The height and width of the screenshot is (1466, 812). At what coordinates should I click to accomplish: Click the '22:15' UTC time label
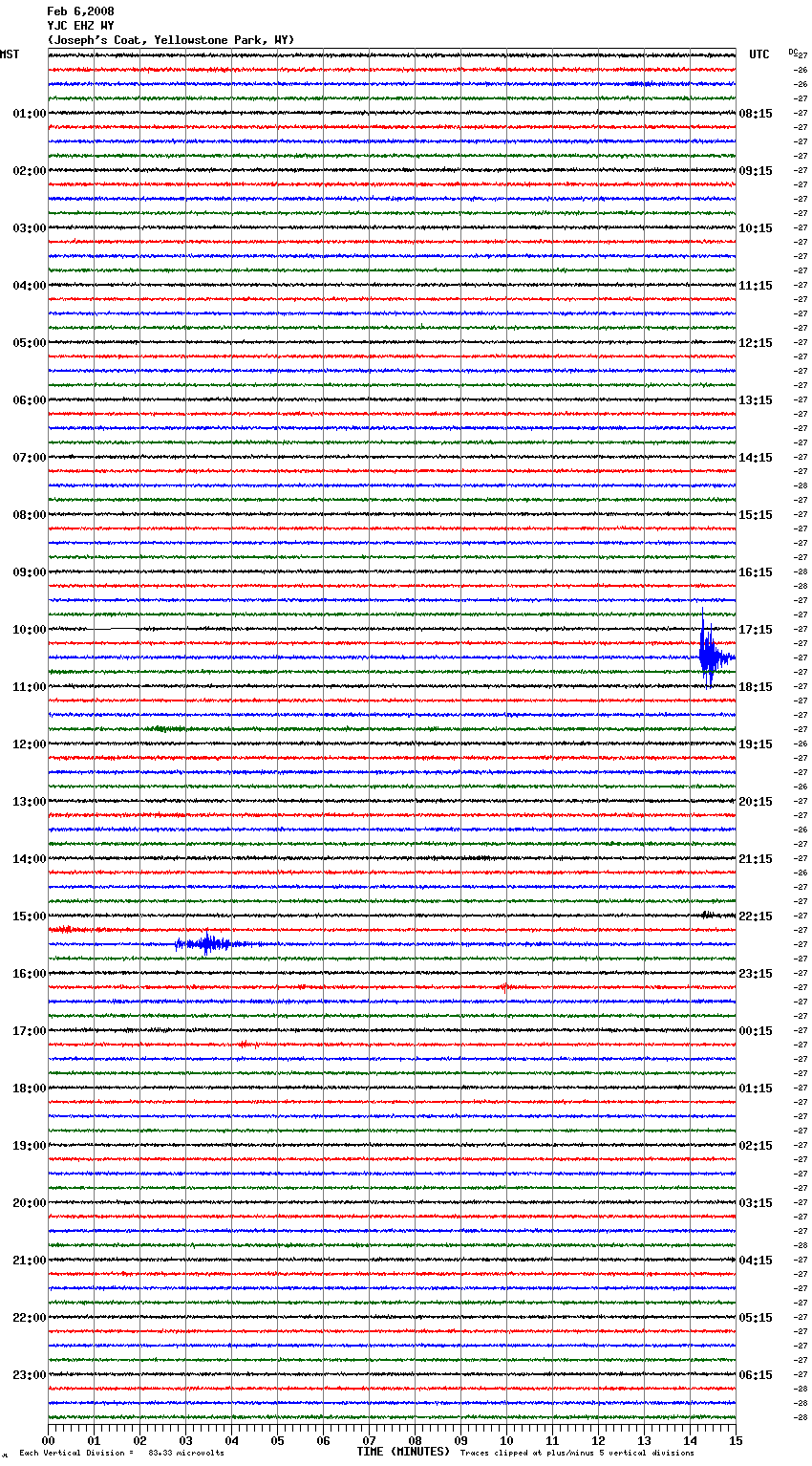pyautogui.click(x=756, y=916)
